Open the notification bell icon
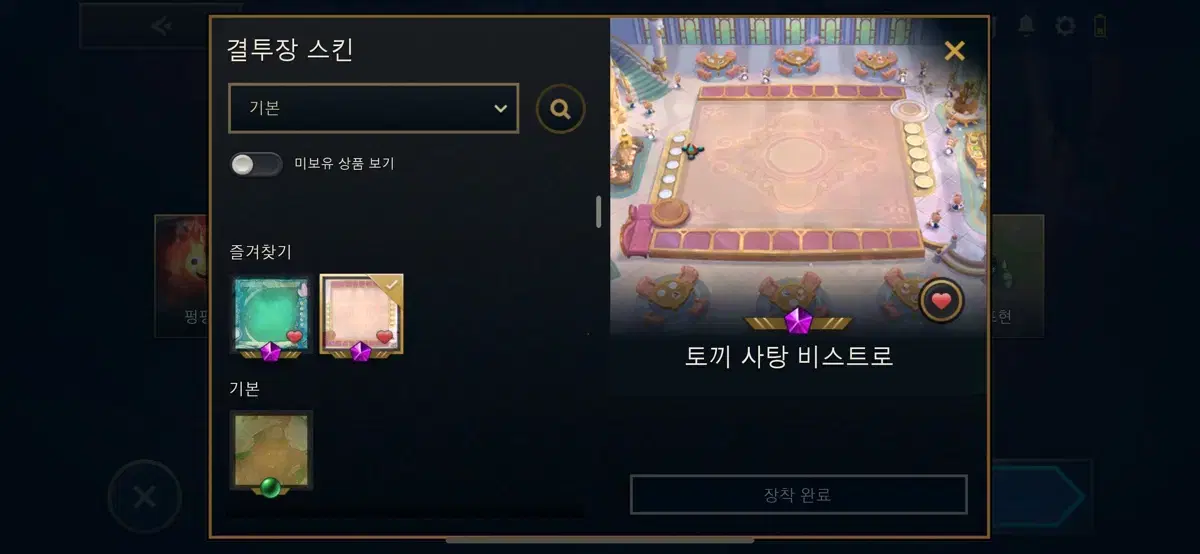The image size is (1200, 554). (1026, 25)
